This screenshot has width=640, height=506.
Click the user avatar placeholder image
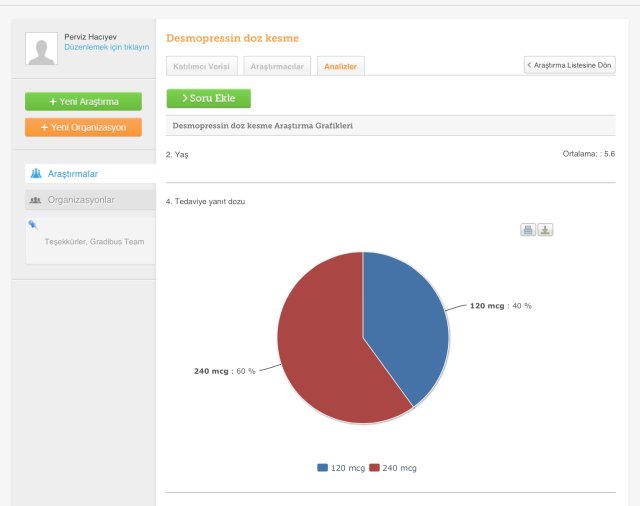pos(41,48)
